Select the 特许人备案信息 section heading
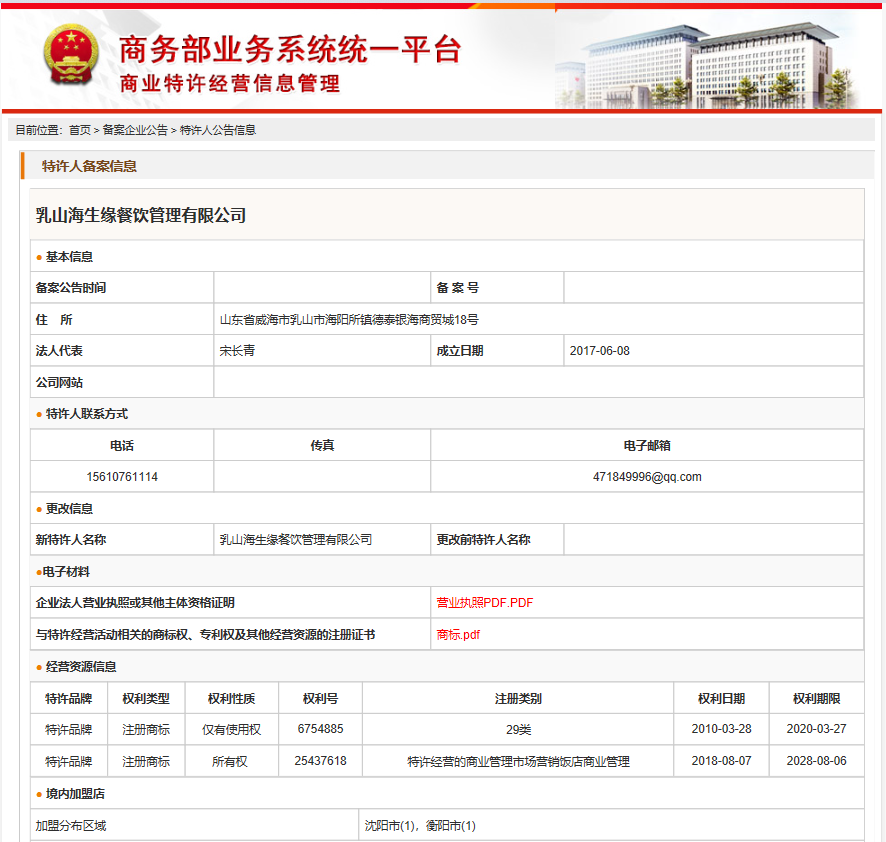Image resolution: width=886 pixels, height=842 pixels. point(89,166)
